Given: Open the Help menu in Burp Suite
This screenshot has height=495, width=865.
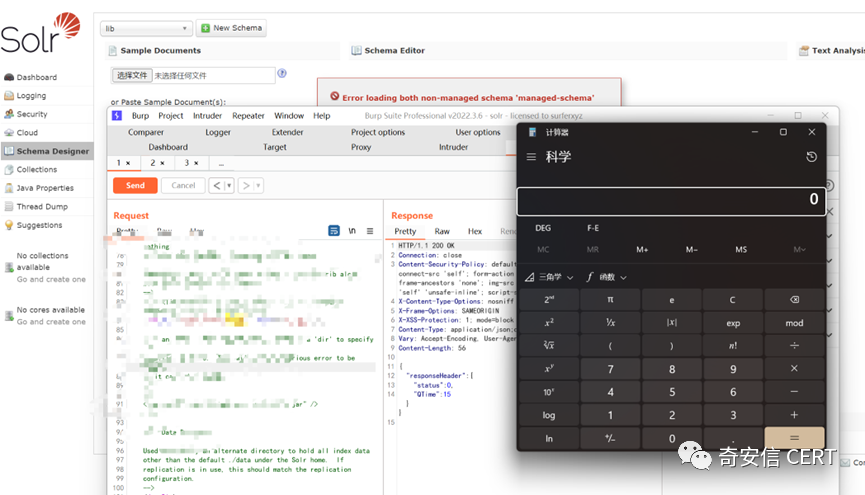Looking at the screenshot, I should [322, 116].
